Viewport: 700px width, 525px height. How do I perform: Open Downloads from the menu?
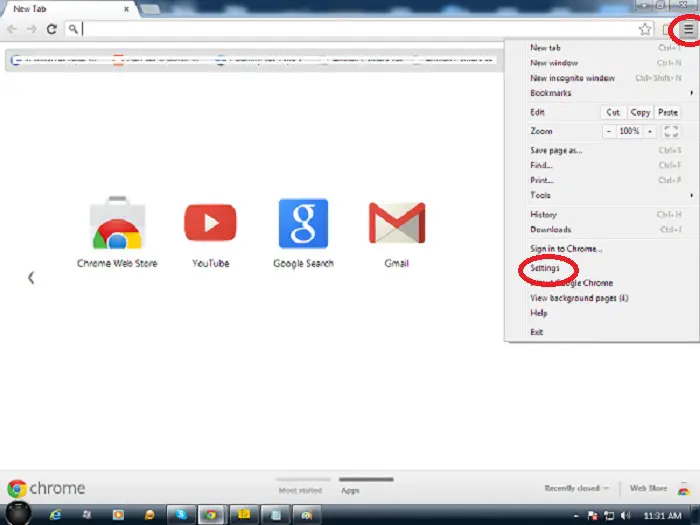click(601, 229)
